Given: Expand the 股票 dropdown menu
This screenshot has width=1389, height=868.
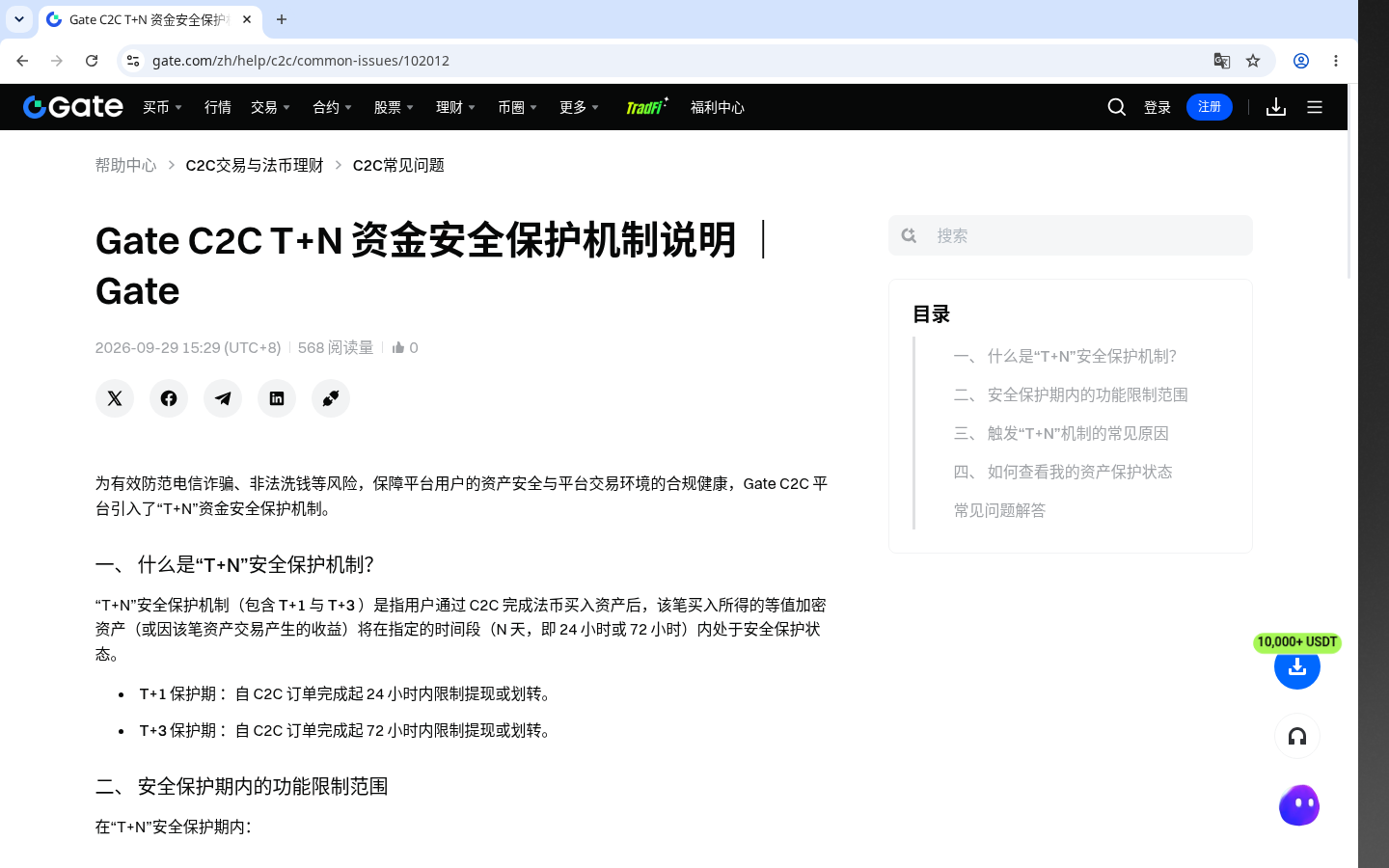Looking at the screenshot, I should 394,107.
